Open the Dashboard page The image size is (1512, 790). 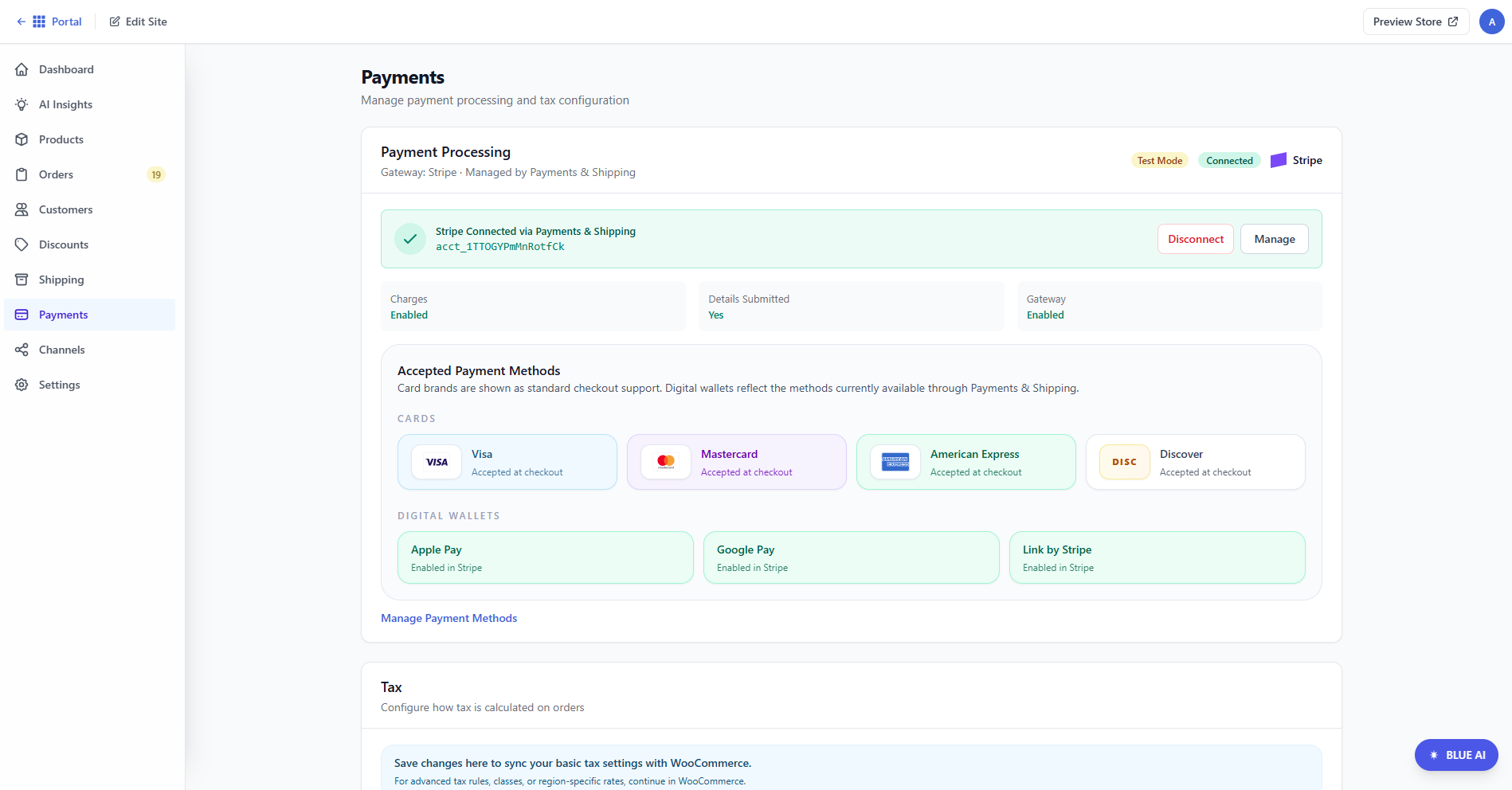click(89, 69)
